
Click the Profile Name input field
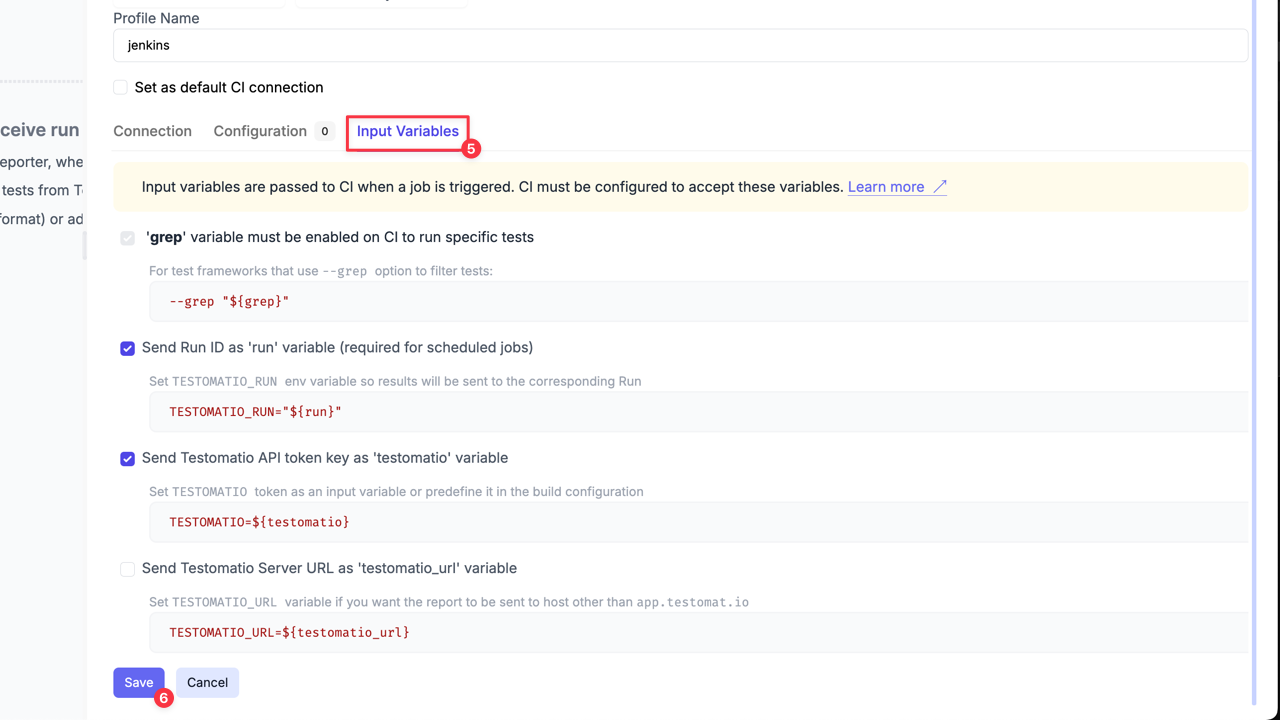680,45
